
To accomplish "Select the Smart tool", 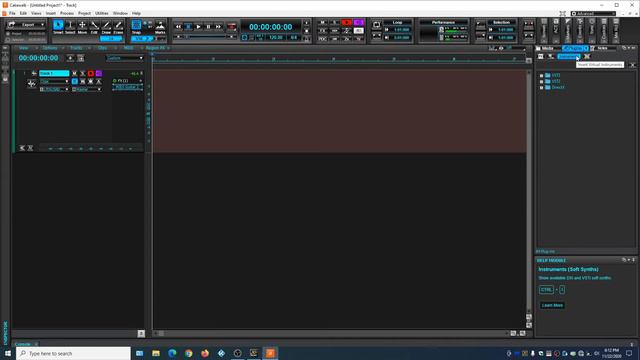I will point(58,27).
